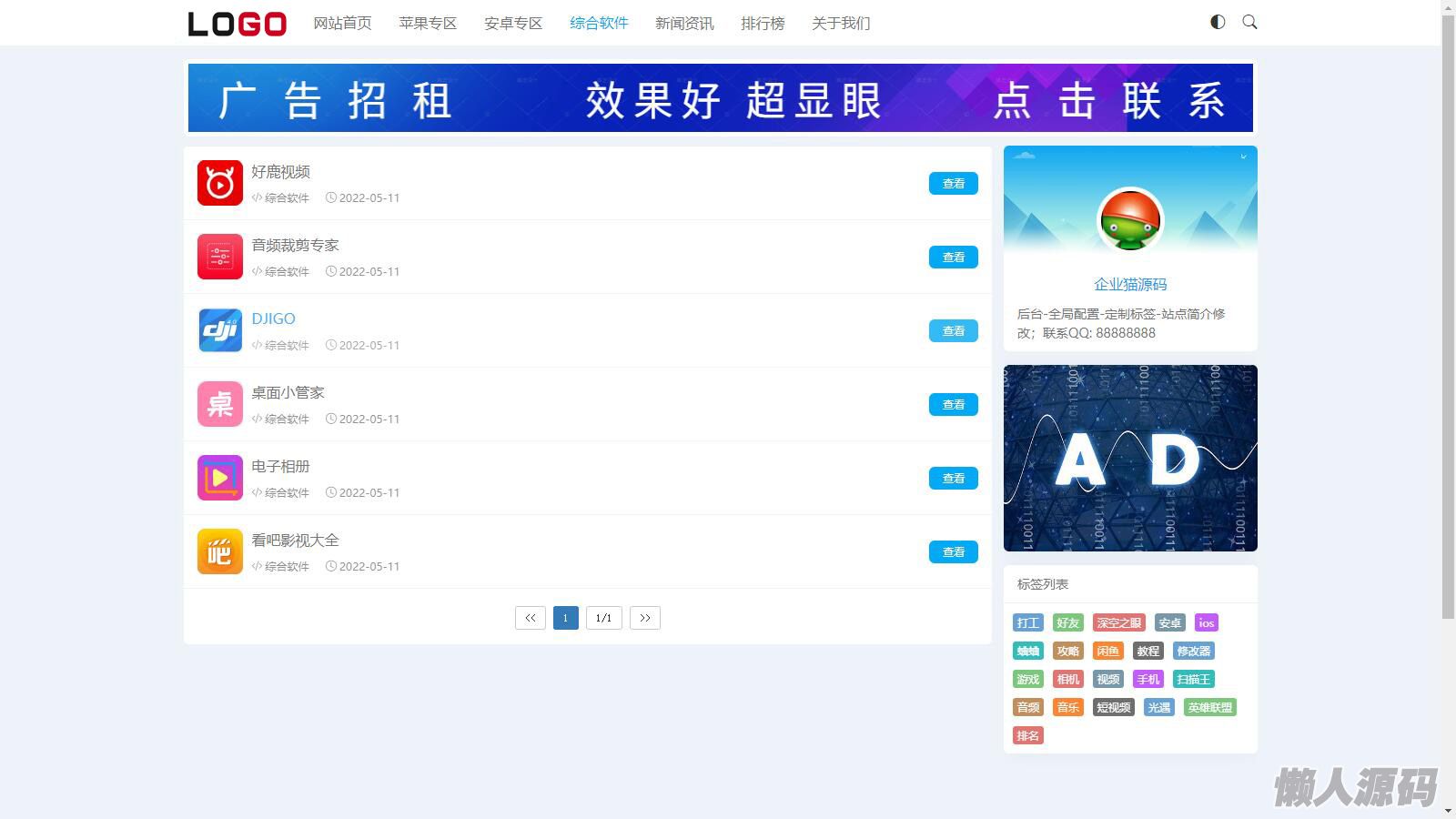The width and height of the screenshot is (1456, 819).
Task: Open the 音频裁剪专家 app icon
Action: [x=219, y=257]
